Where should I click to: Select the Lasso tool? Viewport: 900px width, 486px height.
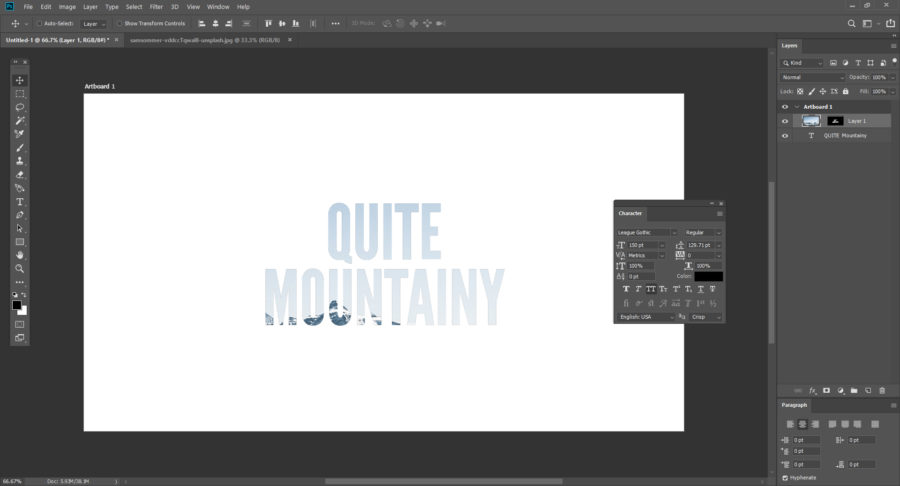click(x=20, y=107)
